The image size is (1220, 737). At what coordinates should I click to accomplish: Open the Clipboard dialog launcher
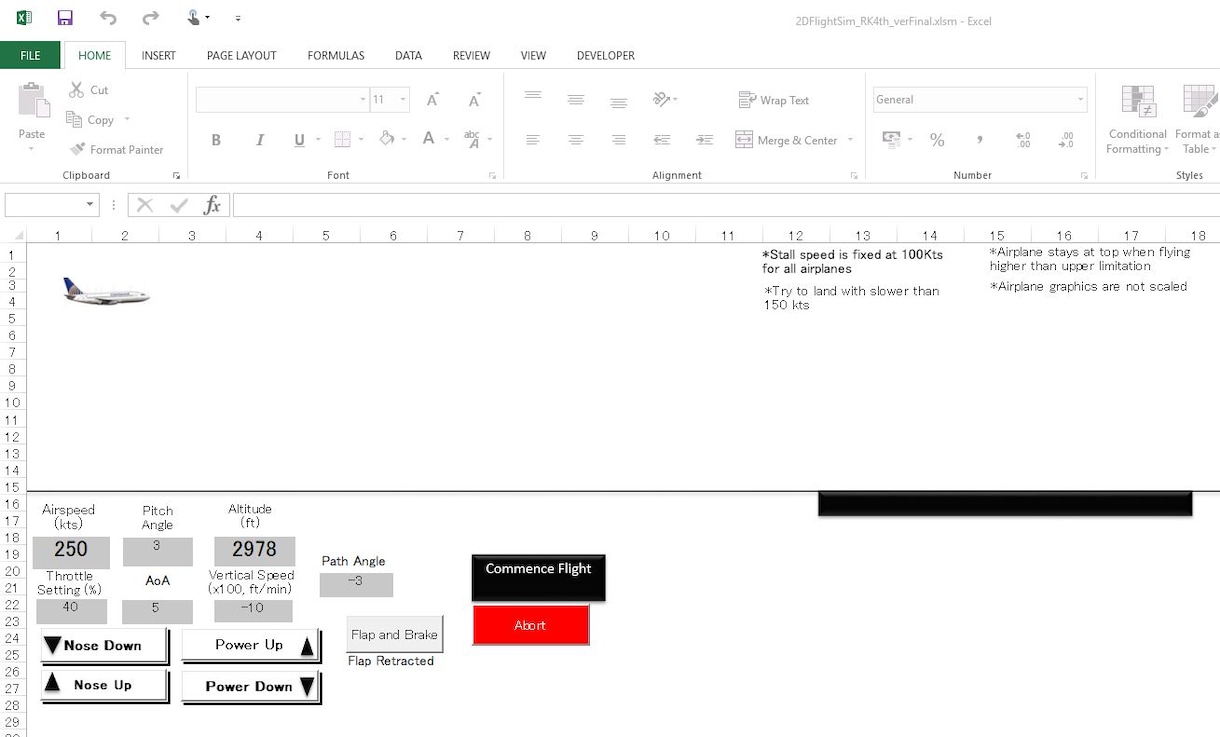177,175
